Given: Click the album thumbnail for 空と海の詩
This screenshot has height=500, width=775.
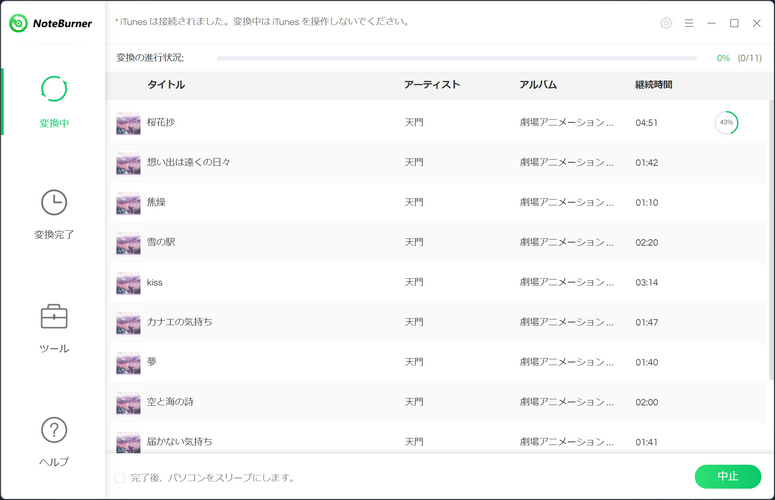Looking at the screenshot, I should (129, 403).
